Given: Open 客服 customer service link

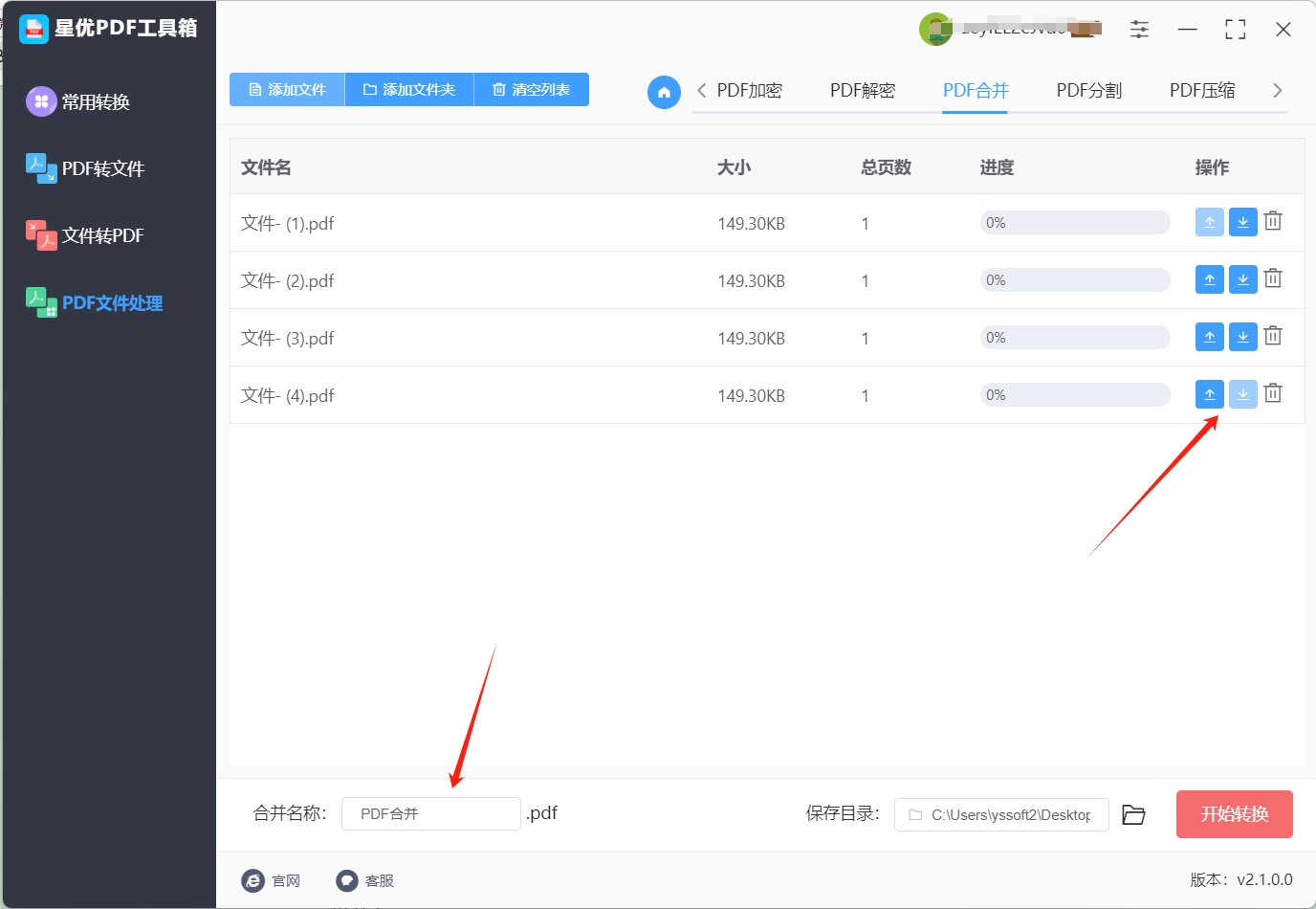Looking at the screenshot, I should [x=365, y=880].
